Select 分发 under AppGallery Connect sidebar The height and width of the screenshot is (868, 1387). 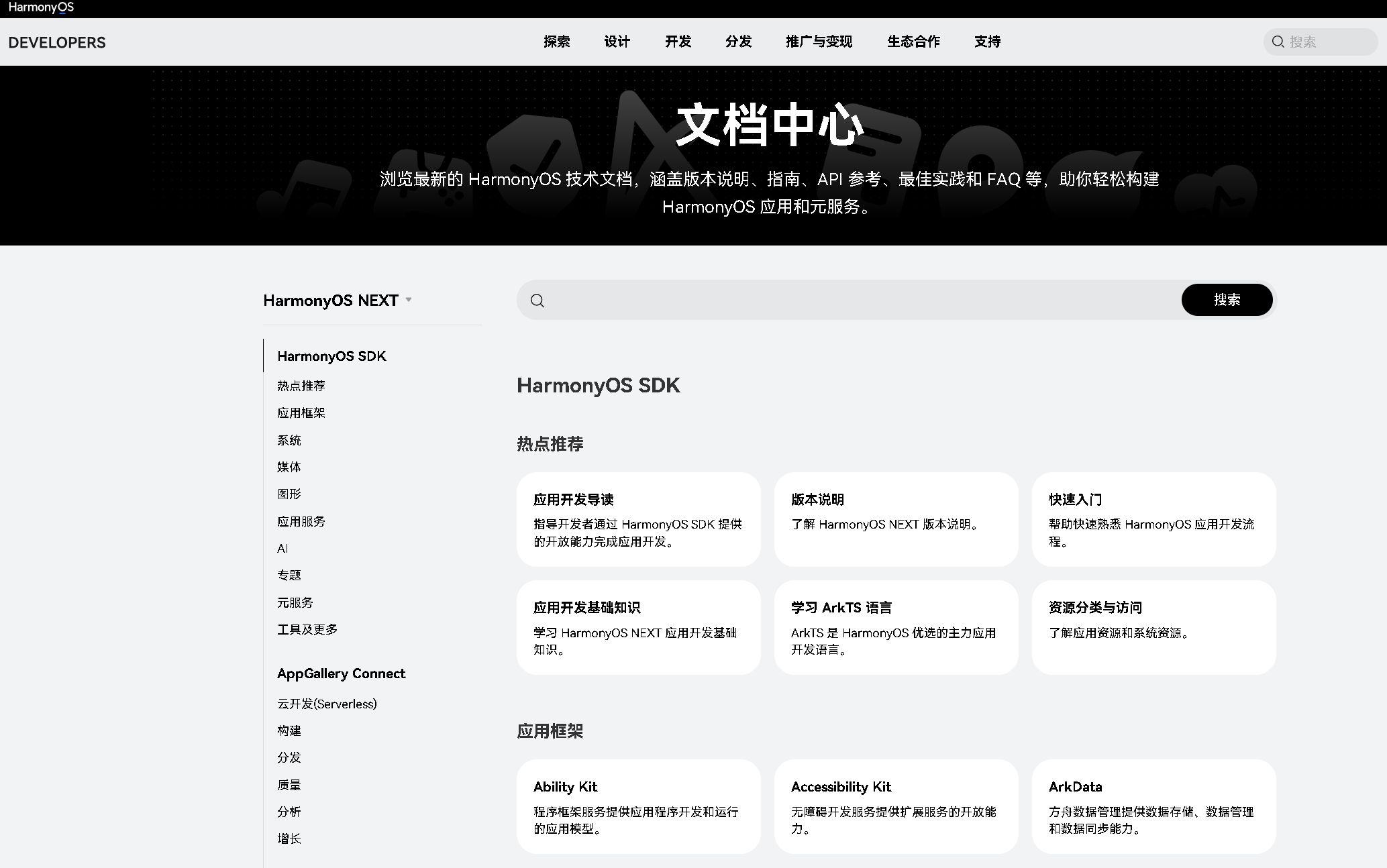pyautogui.click(x=289, y=757)
